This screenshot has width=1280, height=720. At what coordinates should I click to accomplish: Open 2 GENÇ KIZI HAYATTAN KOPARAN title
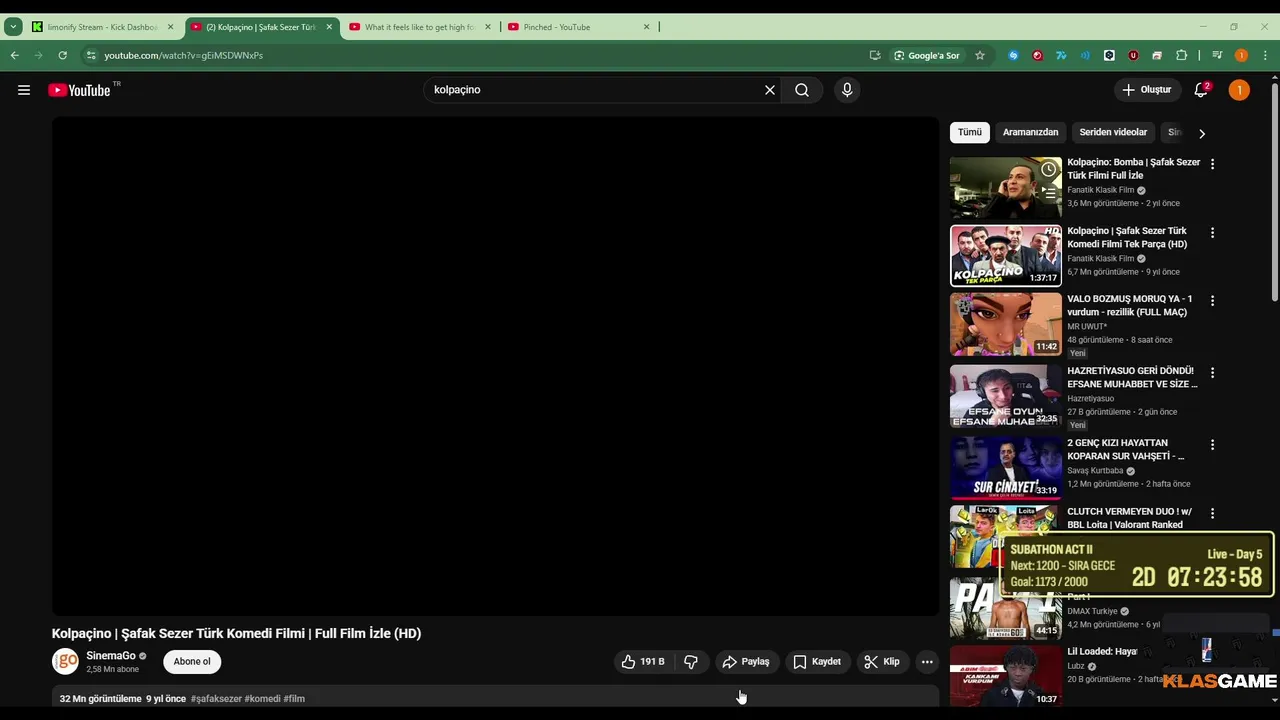click(1126, 449)
